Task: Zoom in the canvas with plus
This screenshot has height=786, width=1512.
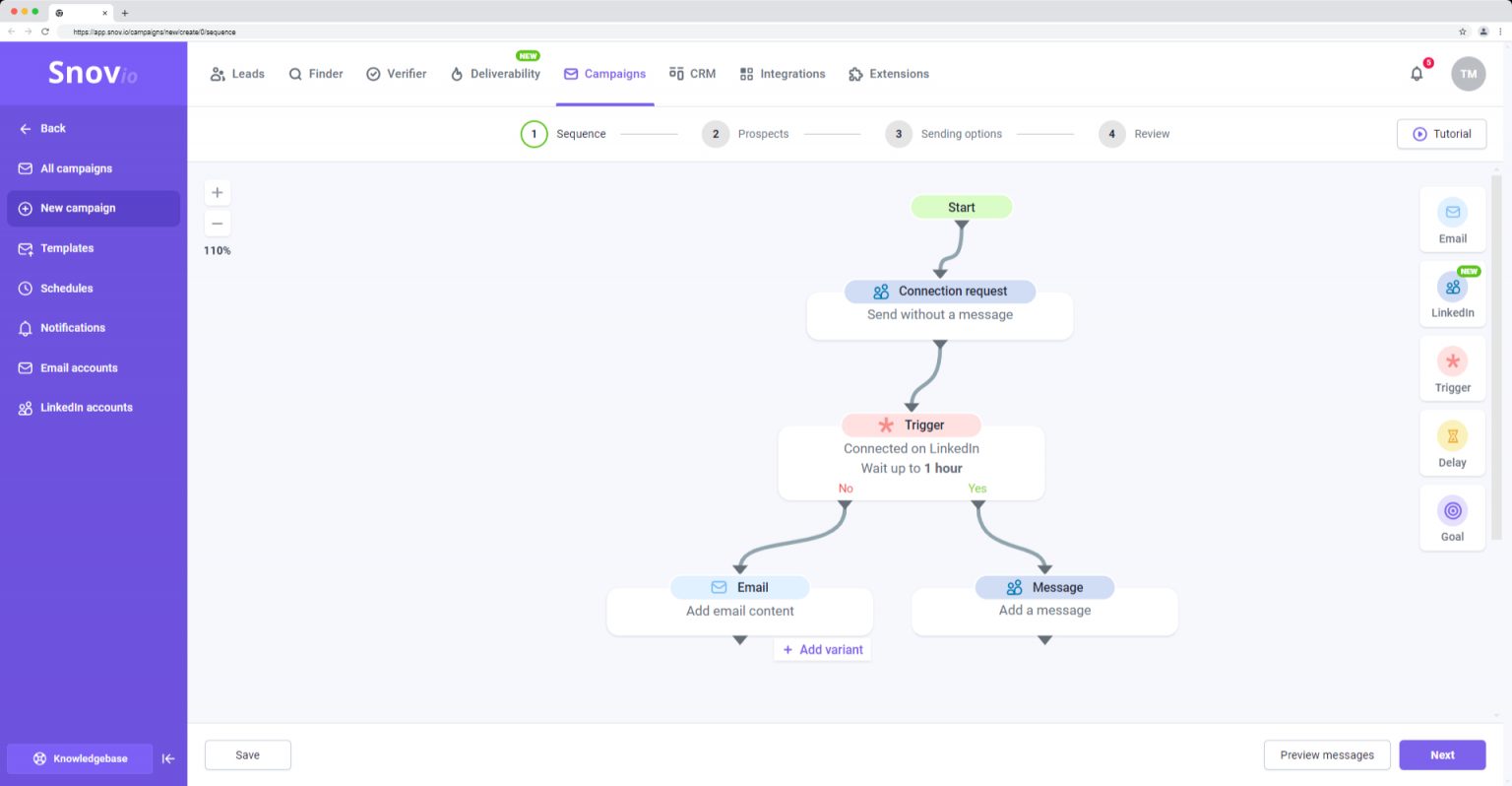Action: 218,193
